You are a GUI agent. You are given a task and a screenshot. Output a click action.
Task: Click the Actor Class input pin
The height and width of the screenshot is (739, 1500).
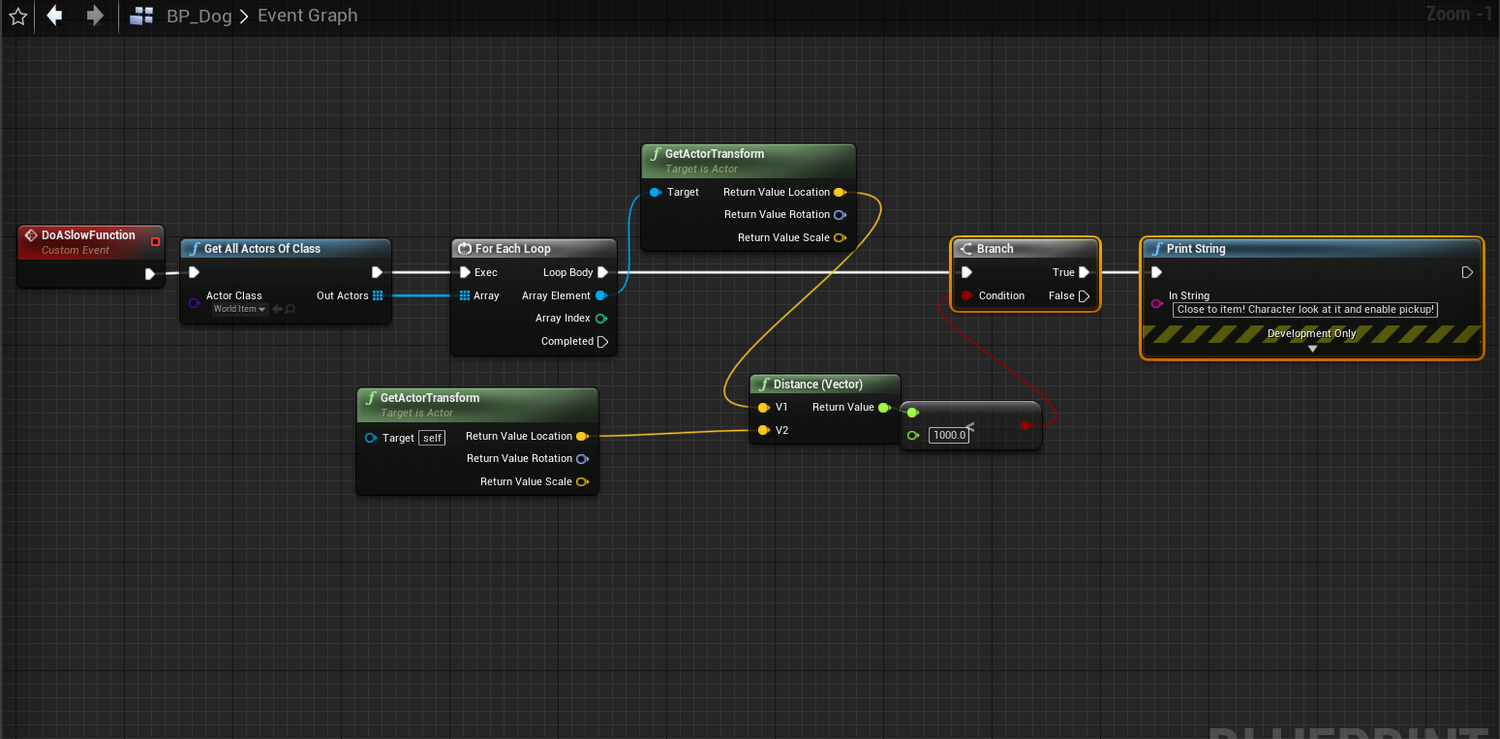[x=194, y=302]
